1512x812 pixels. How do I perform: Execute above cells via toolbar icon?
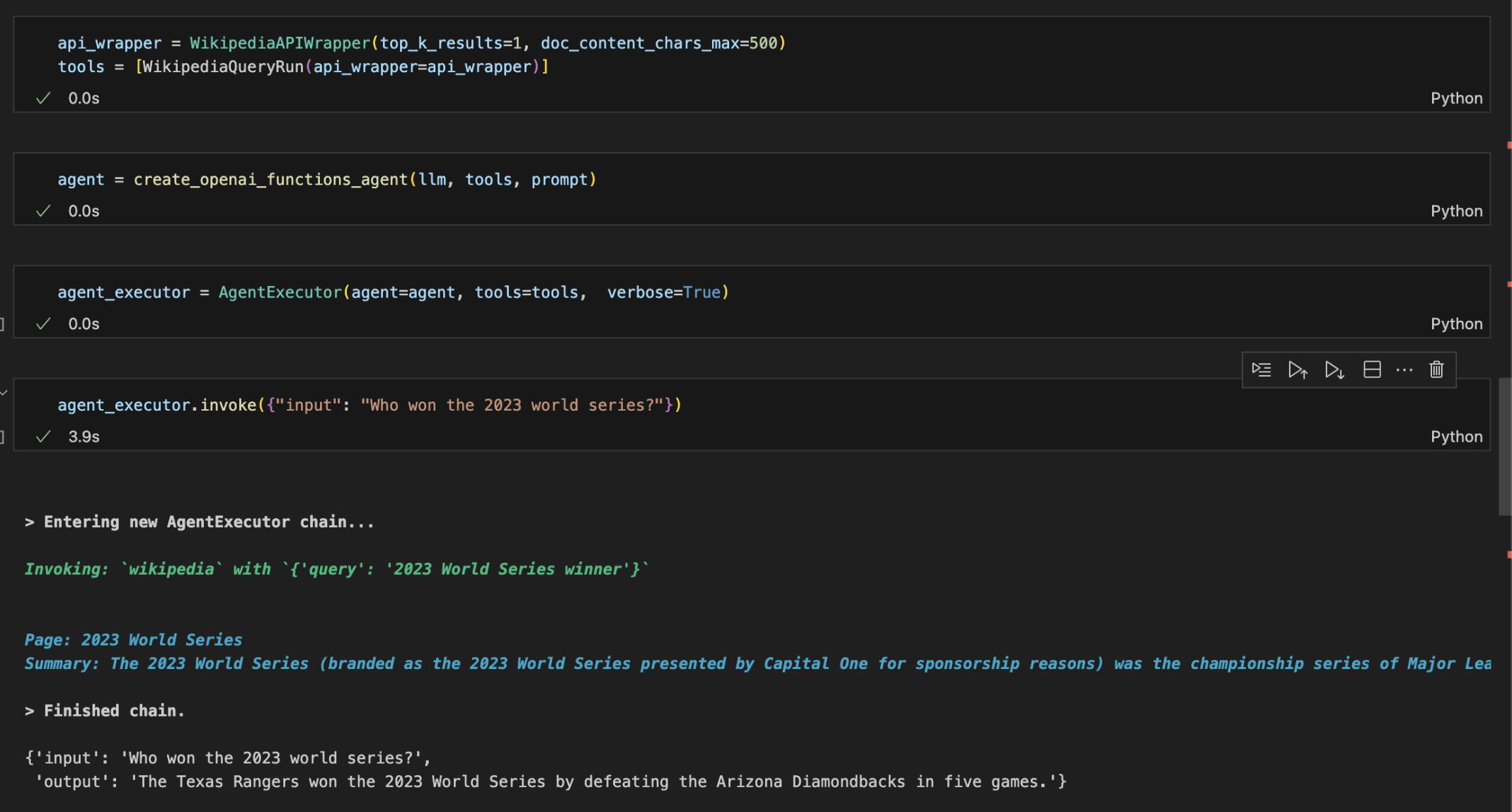(1298, 370)
